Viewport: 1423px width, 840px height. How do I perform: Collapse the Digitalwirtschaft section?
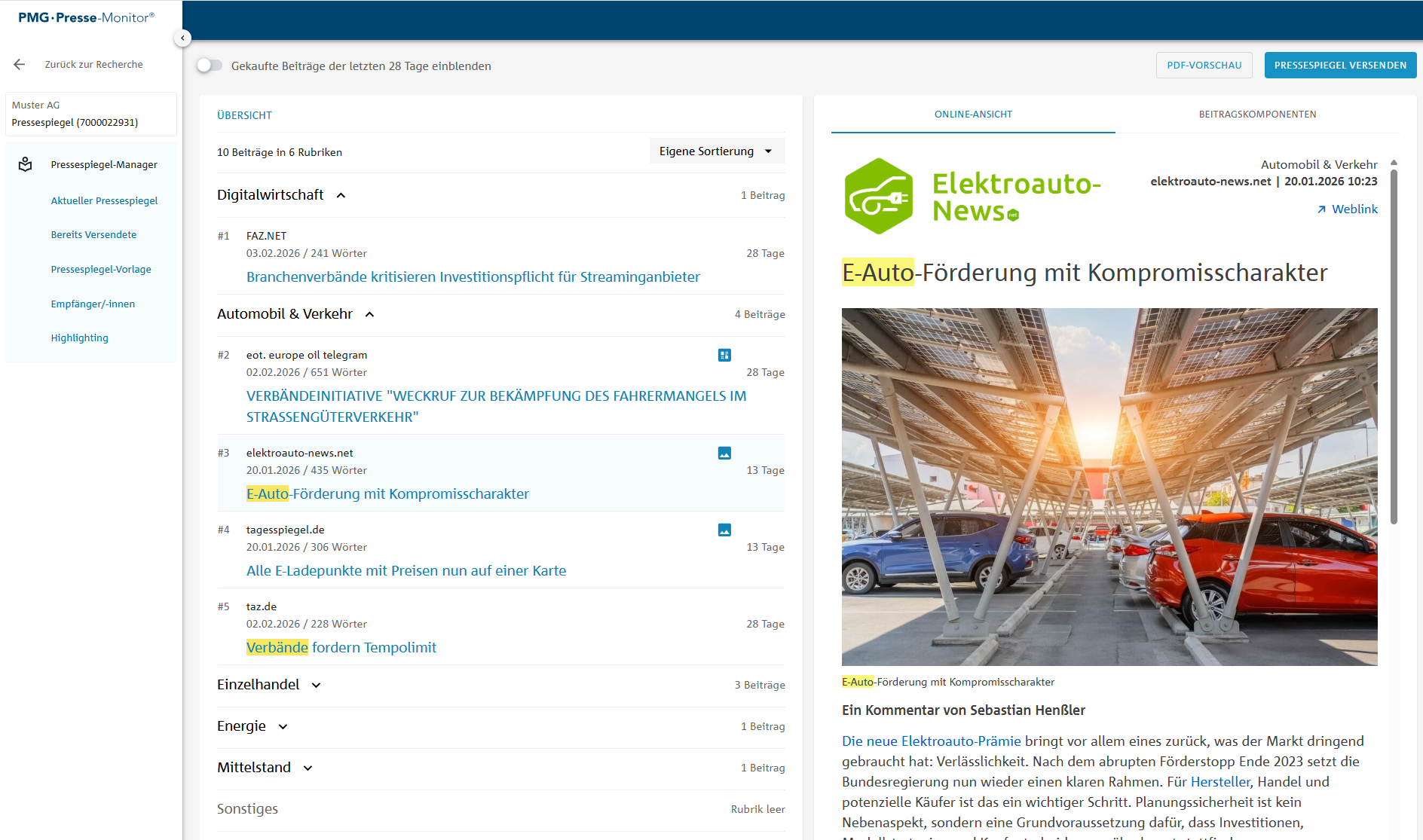[x=341, y=195]
